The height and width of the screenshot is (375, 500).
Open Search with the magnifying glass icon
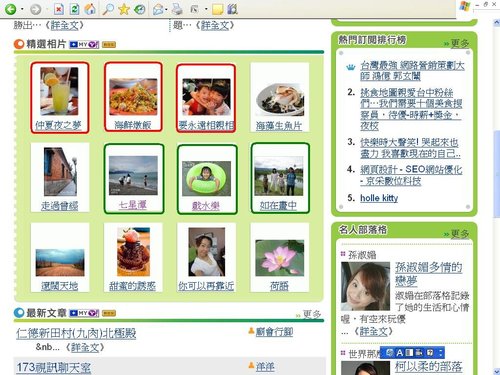[108, 9]
